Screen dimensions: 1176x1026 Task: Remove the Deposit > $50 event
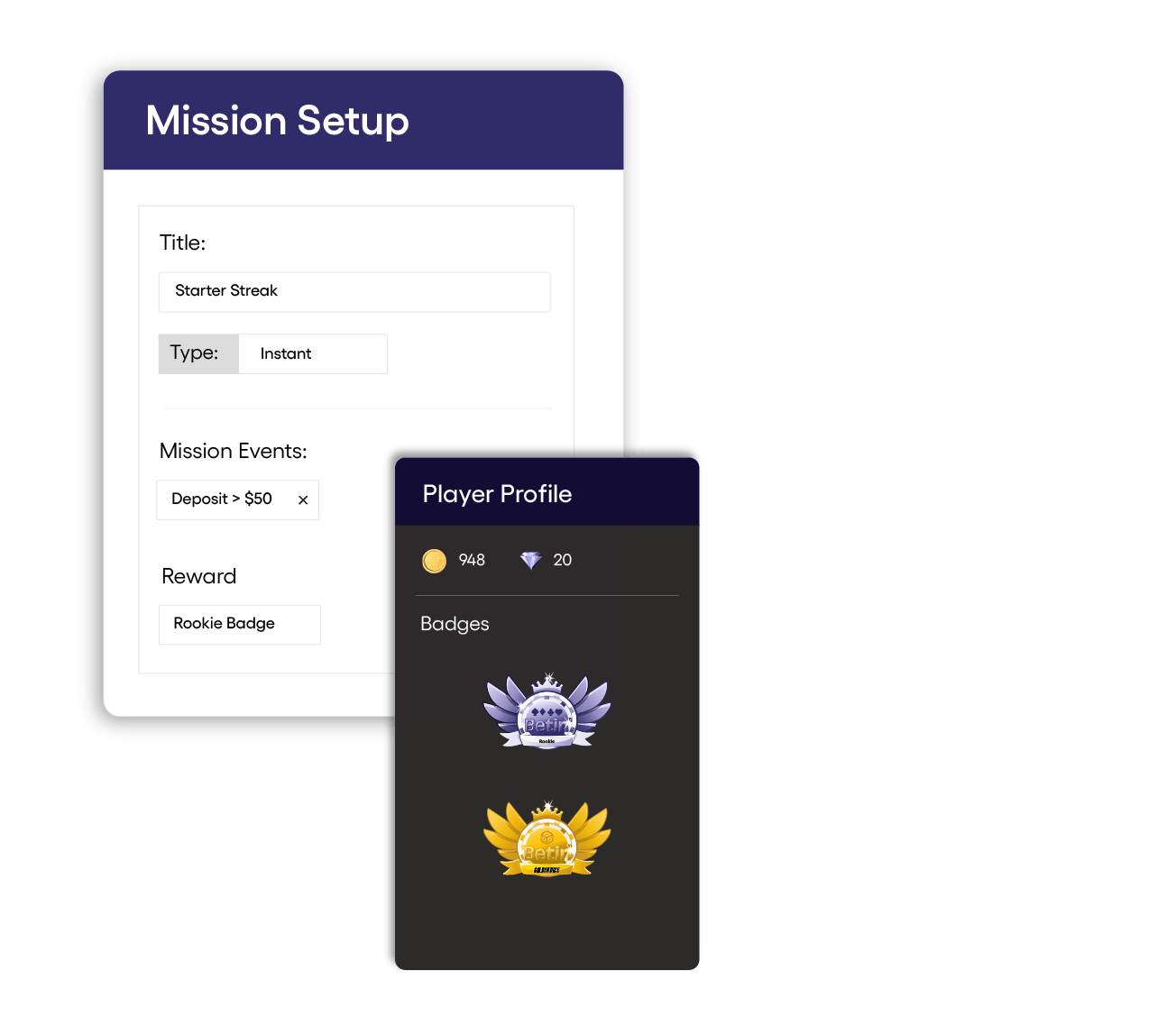(x=303, y=499)
